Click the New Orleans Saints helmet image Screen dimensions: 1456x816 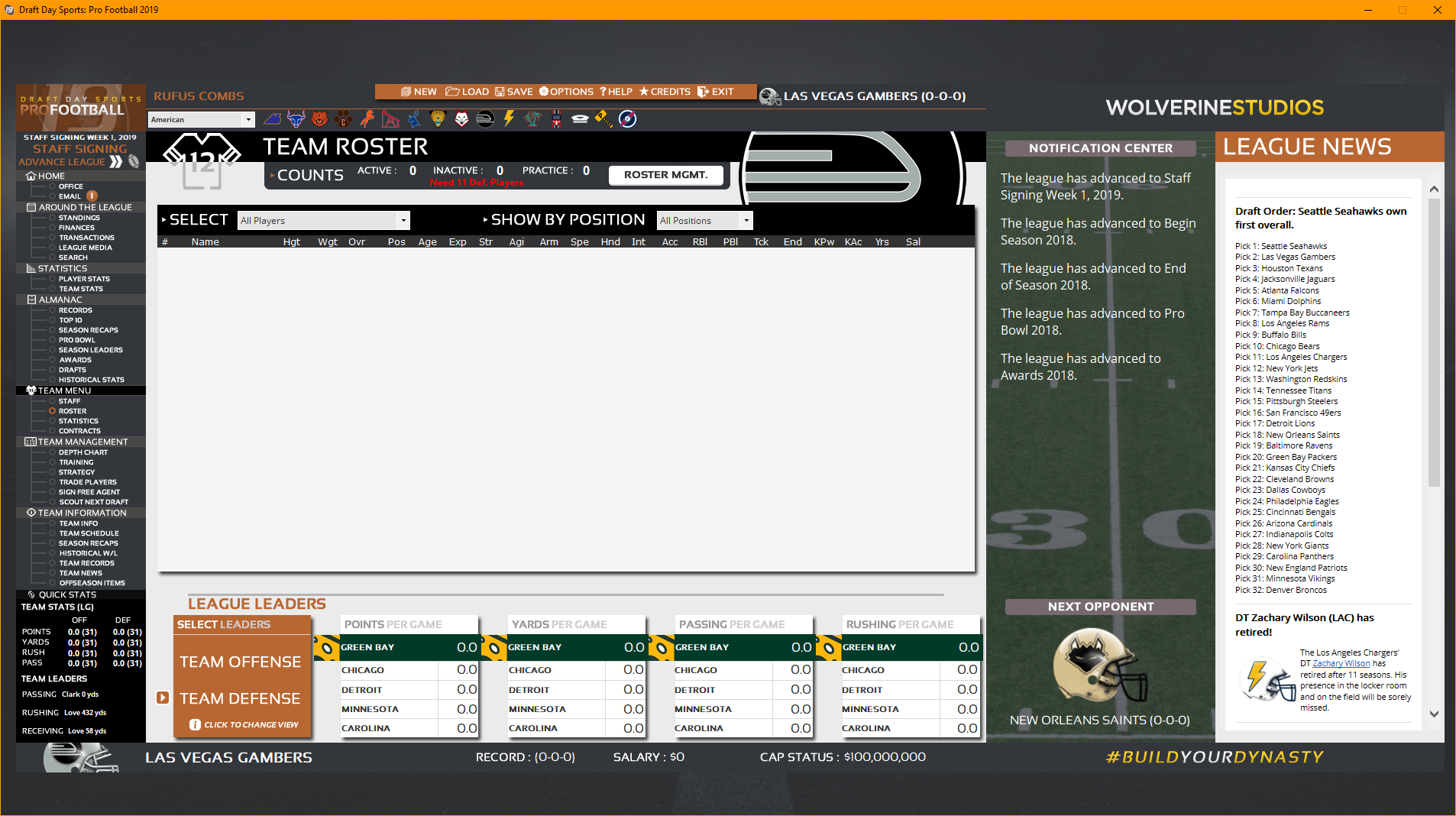[1100, 666]
